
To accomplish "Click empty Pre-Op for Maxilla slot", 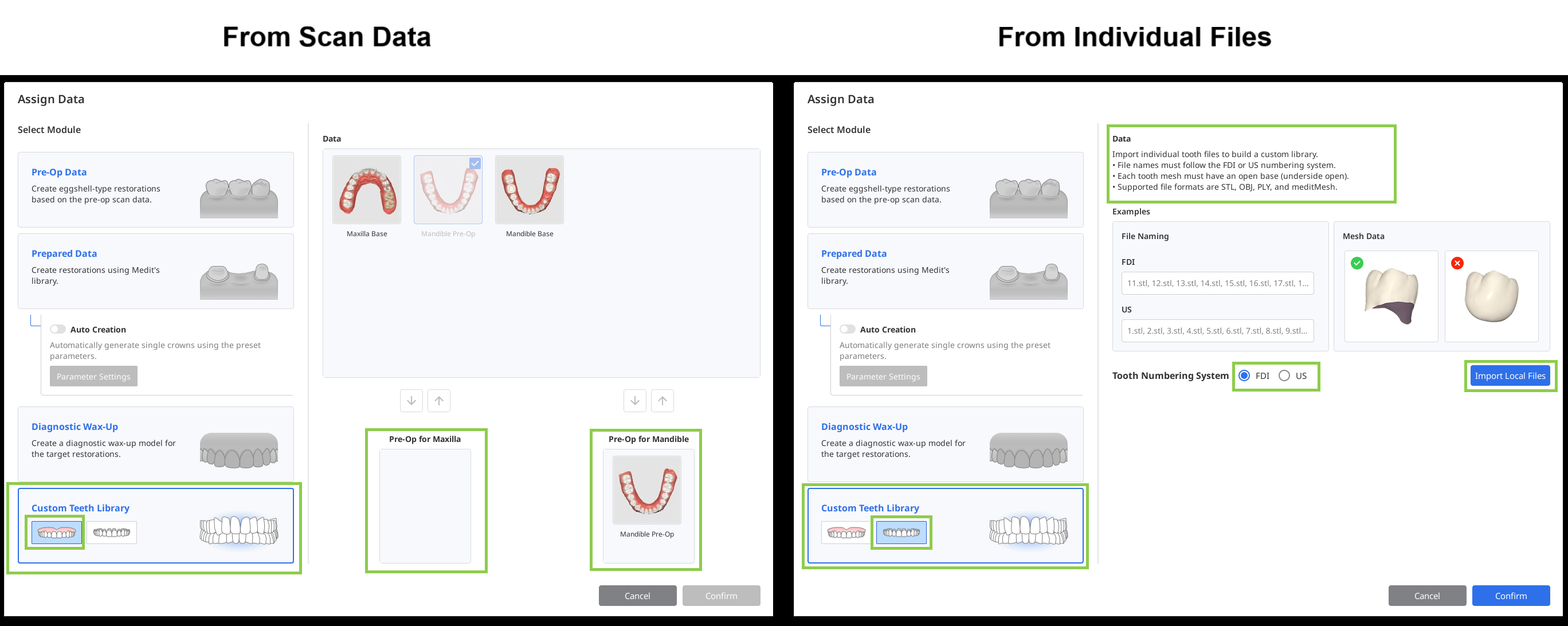I will tap(425, 506).
